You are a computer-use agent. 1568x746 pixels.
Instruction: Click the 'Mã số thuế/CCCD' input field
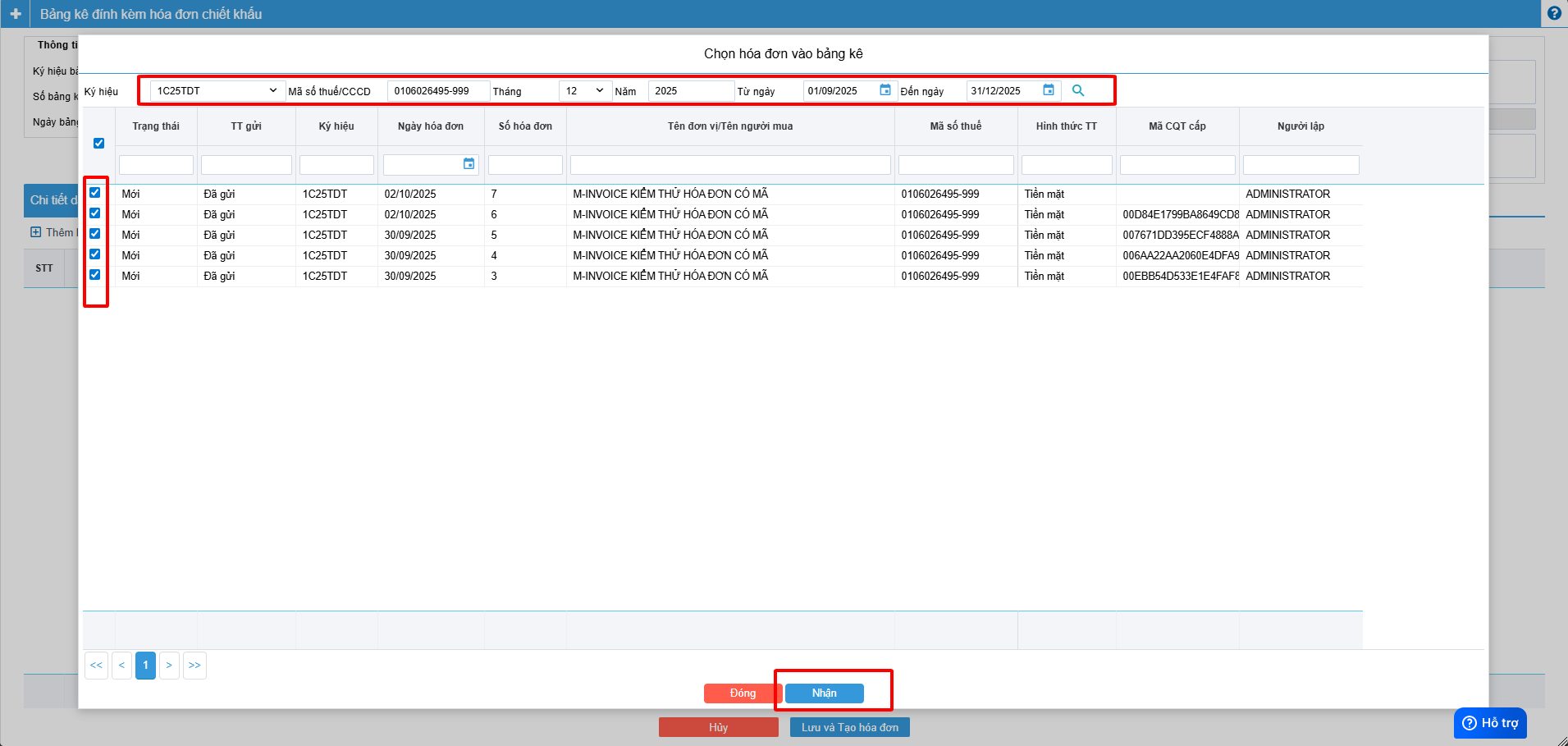(438, 91)
